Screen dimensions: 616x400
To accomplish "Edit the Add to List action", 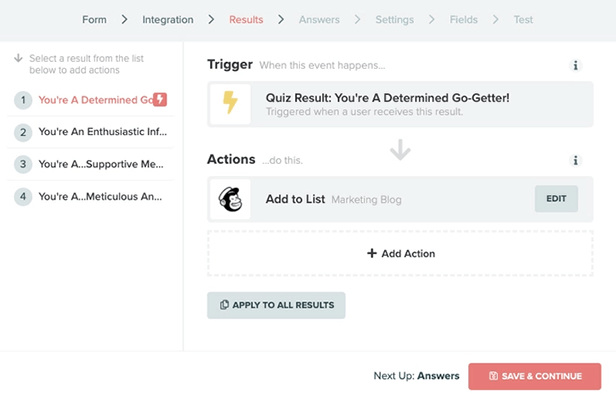I will point(556,199).
